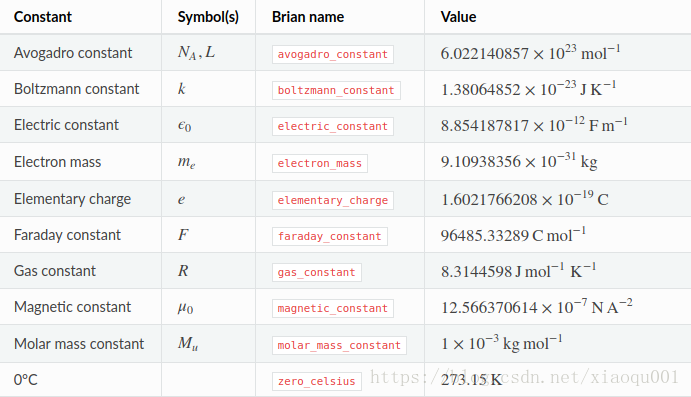Viewport: 691px width, 397px height.
Task: Click the 'Symbol(s)' column header
Action: (x=208, y=17)
